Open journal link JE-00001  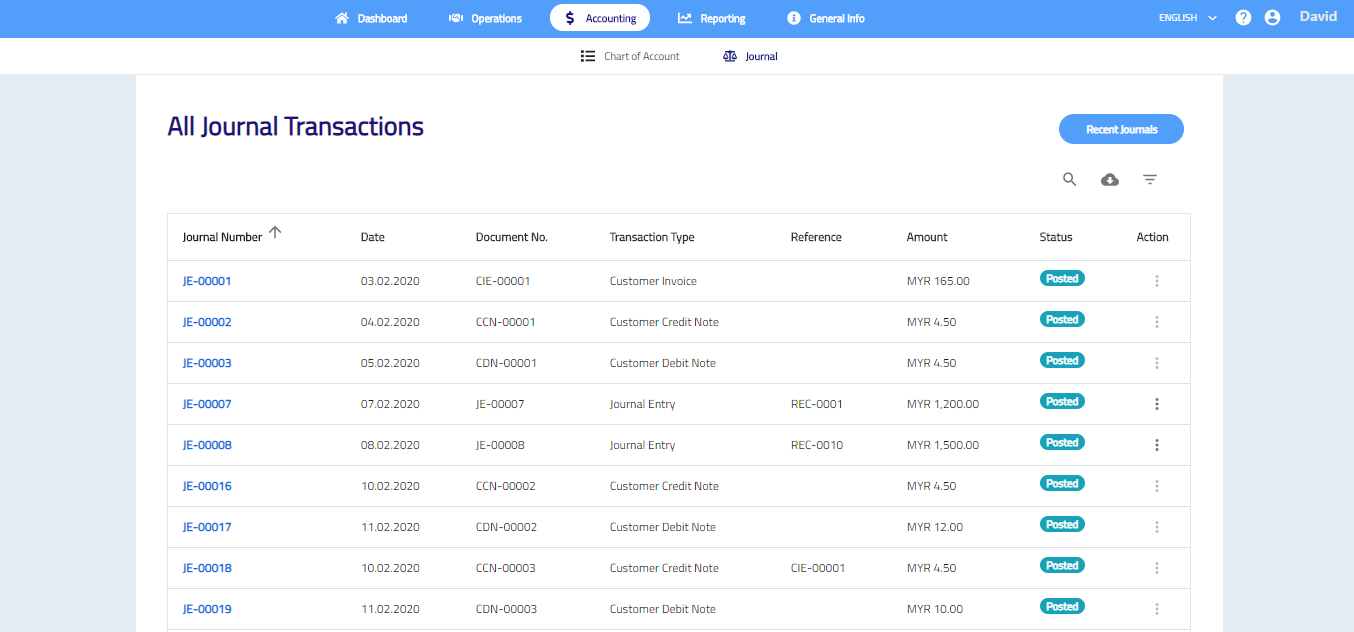click(x=207, y=281)
